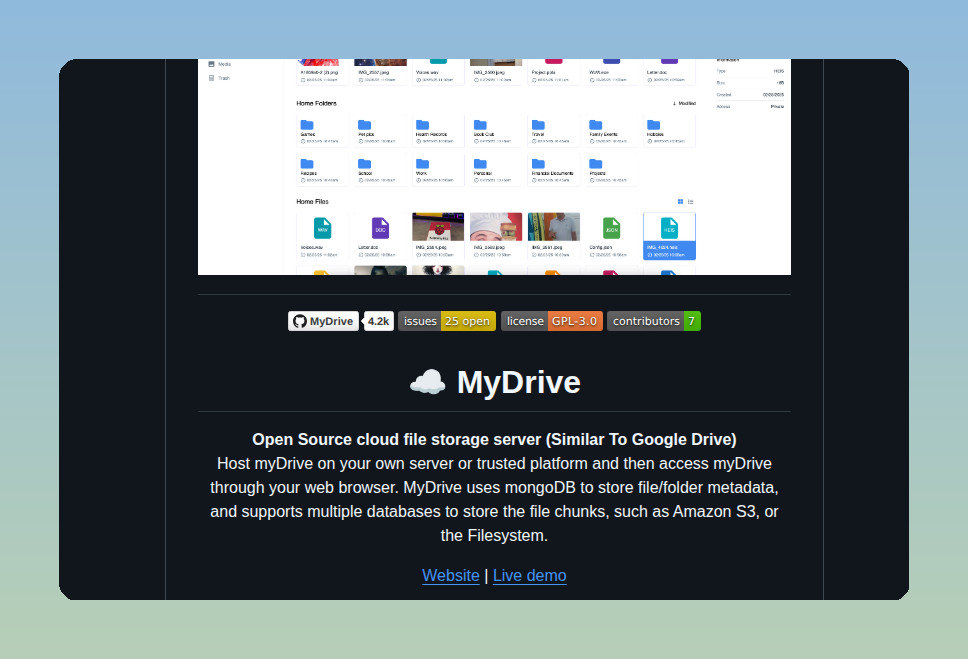This screenshot has width=968, height=659.
Task: Open the man in white shirt photo
Action: click(x=554, y=227)
